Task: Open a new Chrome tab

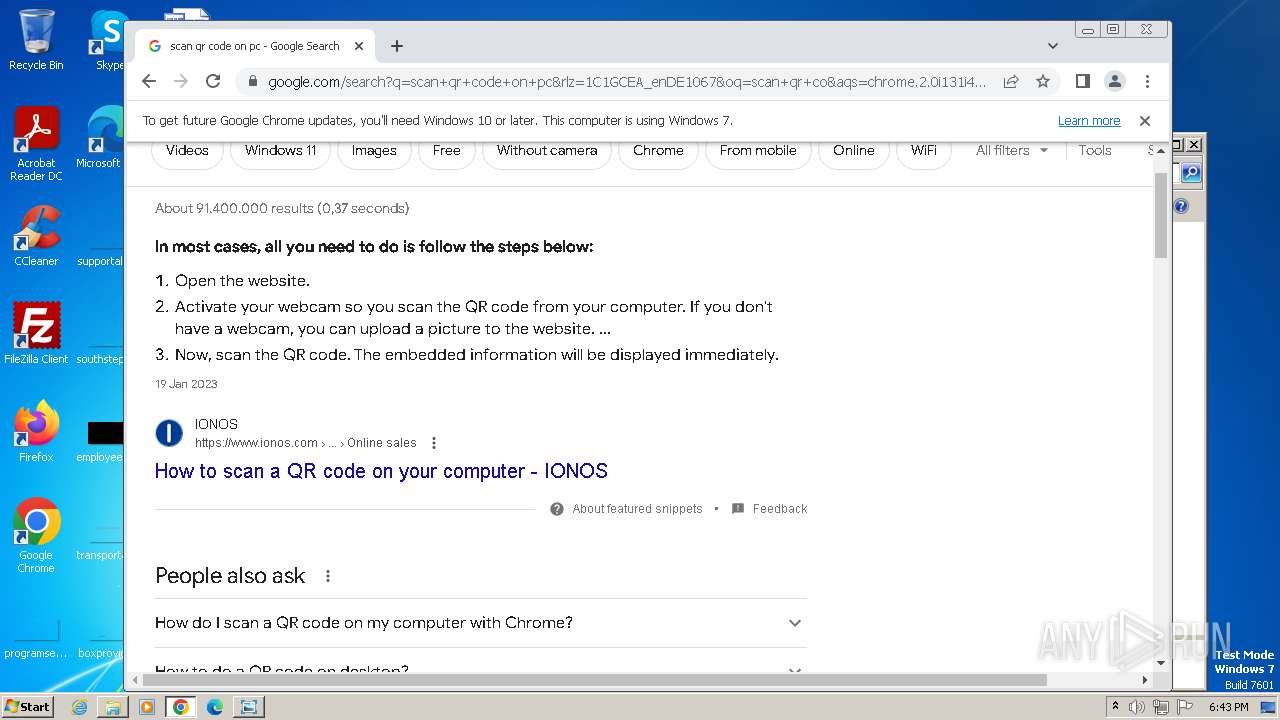Action: click(397, 46)
